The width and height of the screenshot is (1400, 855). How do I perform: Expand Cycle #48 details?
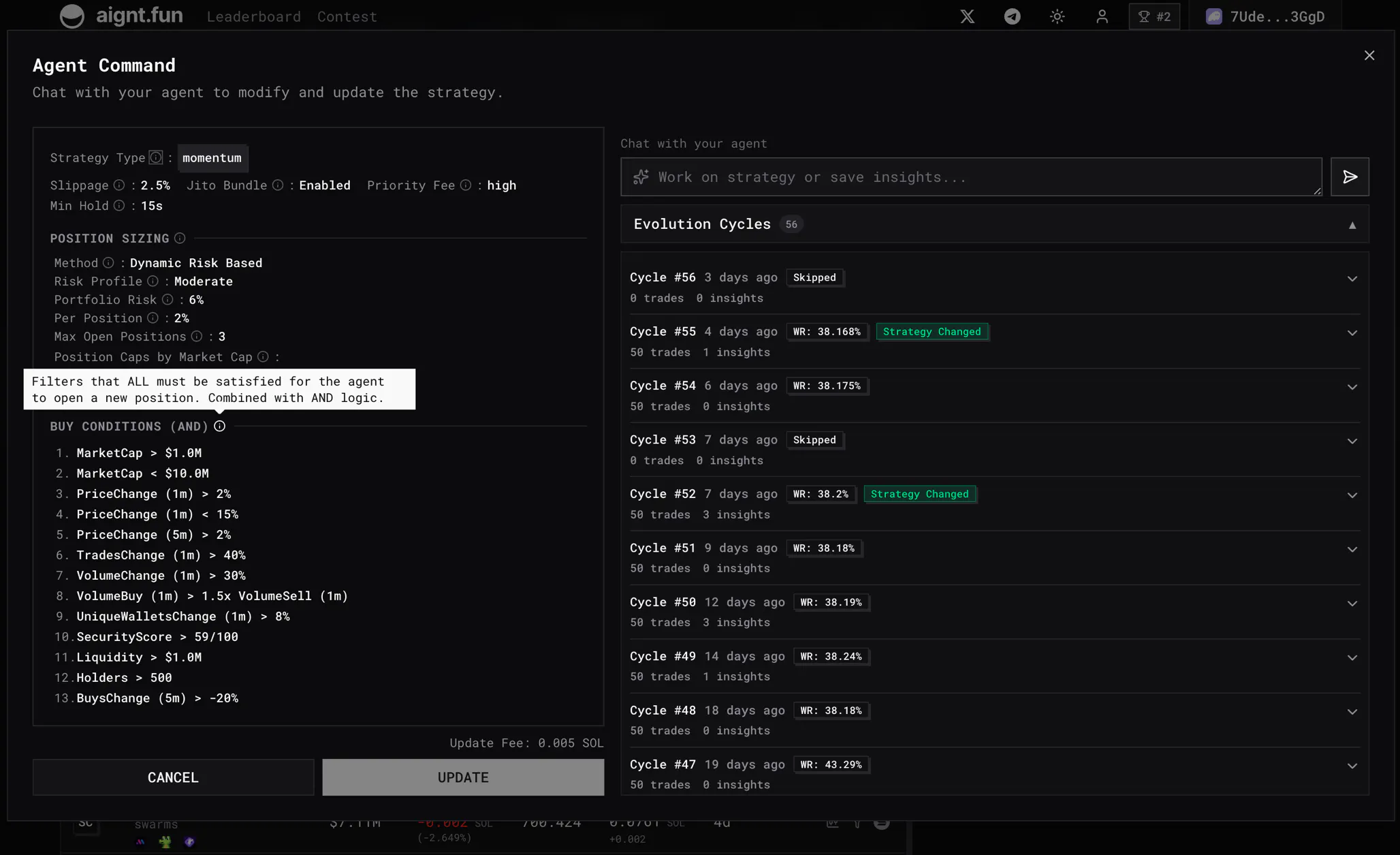click(x=1352, y=712)
